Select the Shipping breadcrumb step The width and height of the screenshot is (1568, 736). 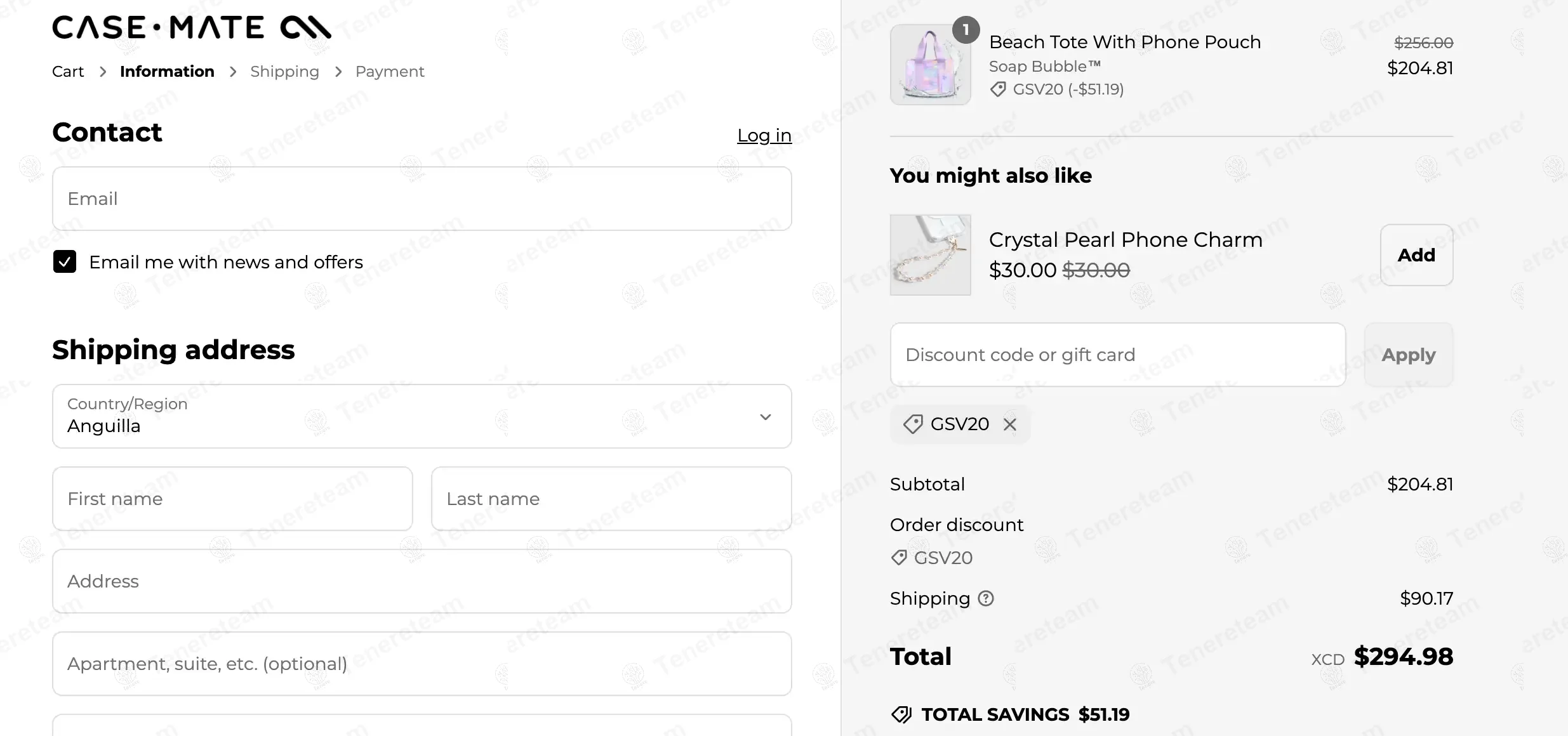[x=284, y=72]
